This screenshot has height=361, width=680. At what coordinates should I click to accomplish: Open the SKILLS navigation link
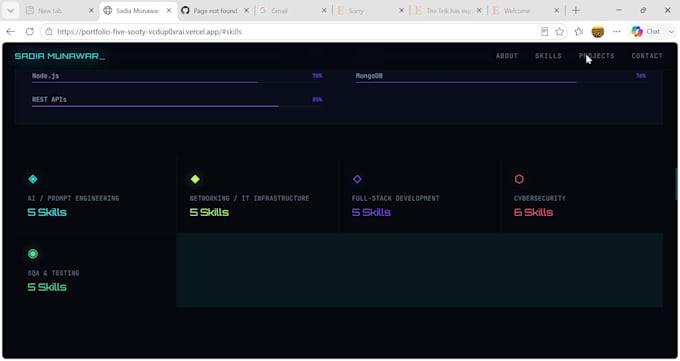pos(548,56)
